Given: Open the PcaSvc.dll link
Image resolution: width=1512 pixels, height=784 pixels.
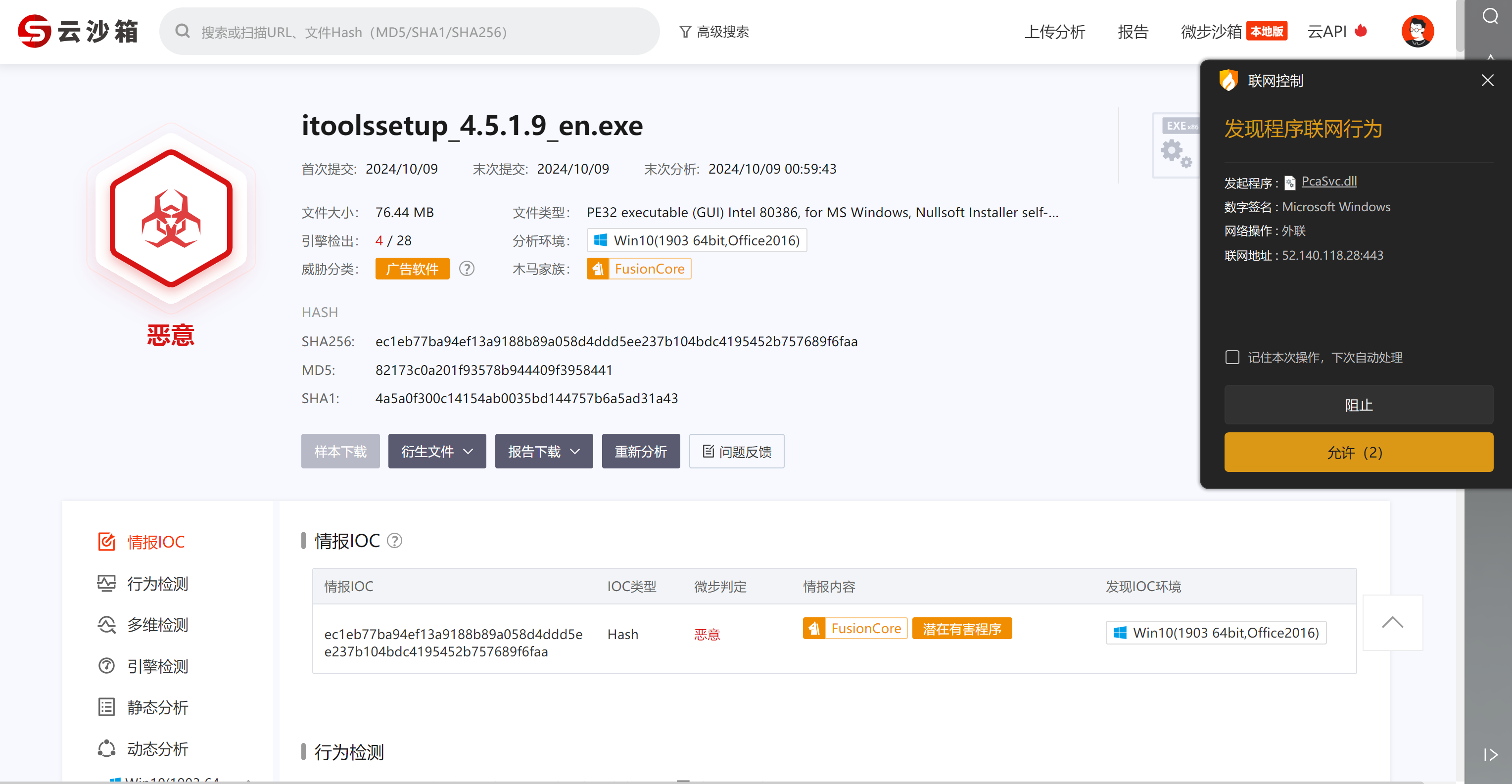Looking at the screenshot, I should [1329, 182].
